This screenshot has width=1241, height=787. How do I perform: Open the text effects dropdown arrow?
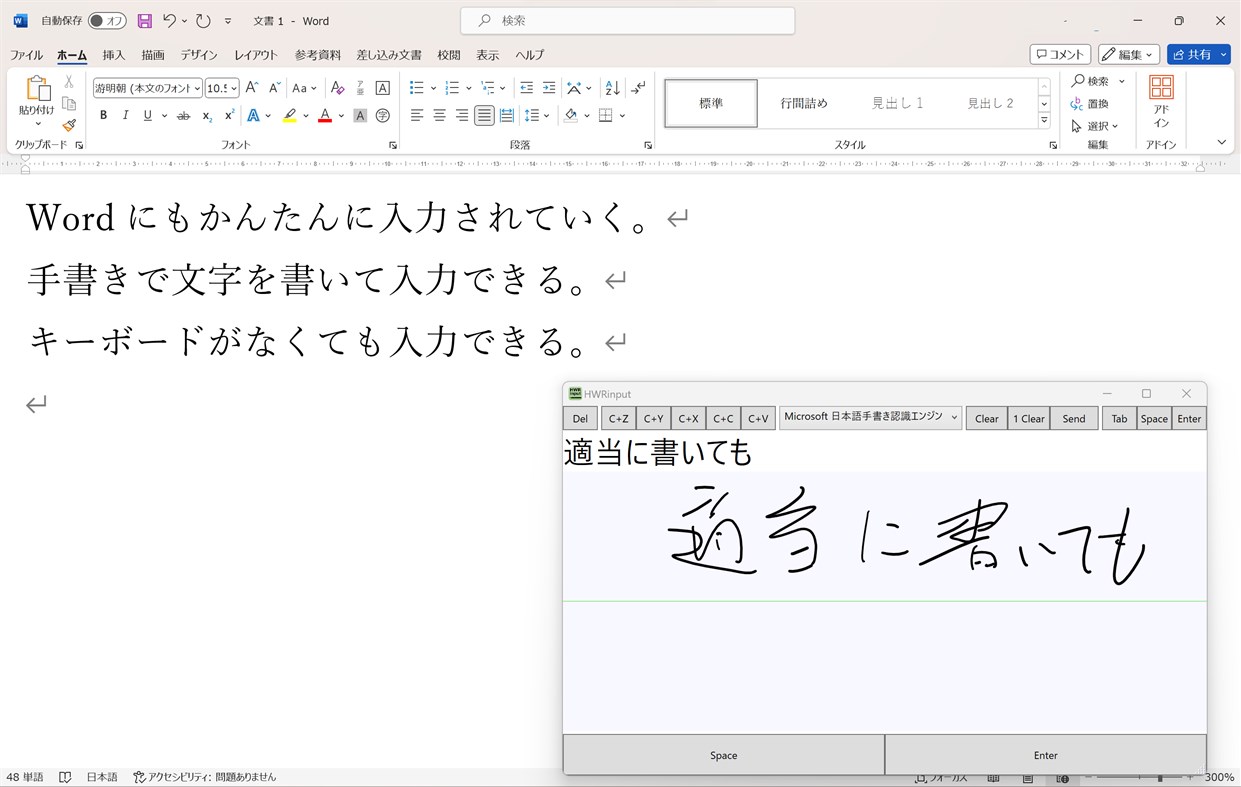pos(270,116)
